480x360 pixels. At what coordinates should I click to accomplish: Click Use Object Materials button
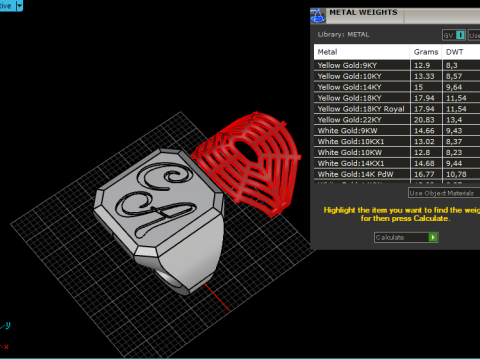click(444, 193)
